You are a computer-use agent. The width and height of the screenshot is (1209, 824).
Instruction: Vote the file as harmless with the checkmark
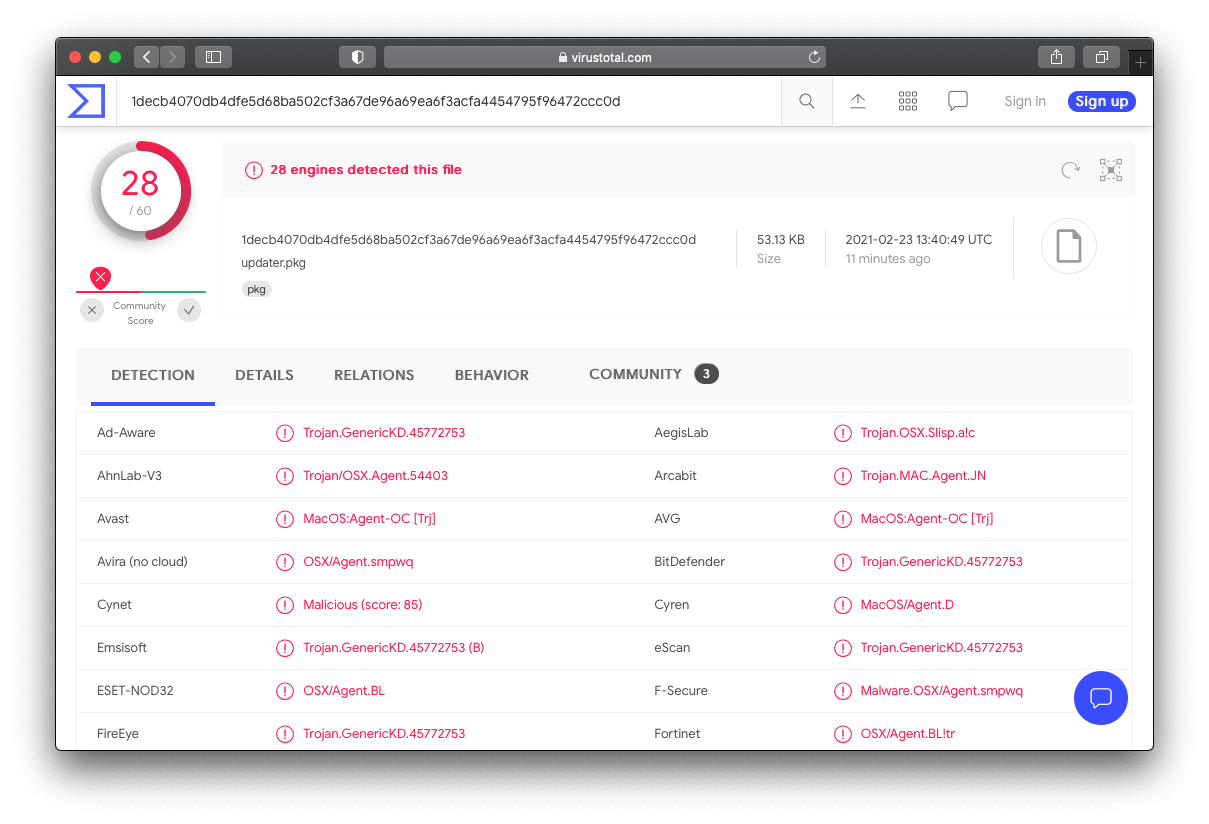(189, 310)
